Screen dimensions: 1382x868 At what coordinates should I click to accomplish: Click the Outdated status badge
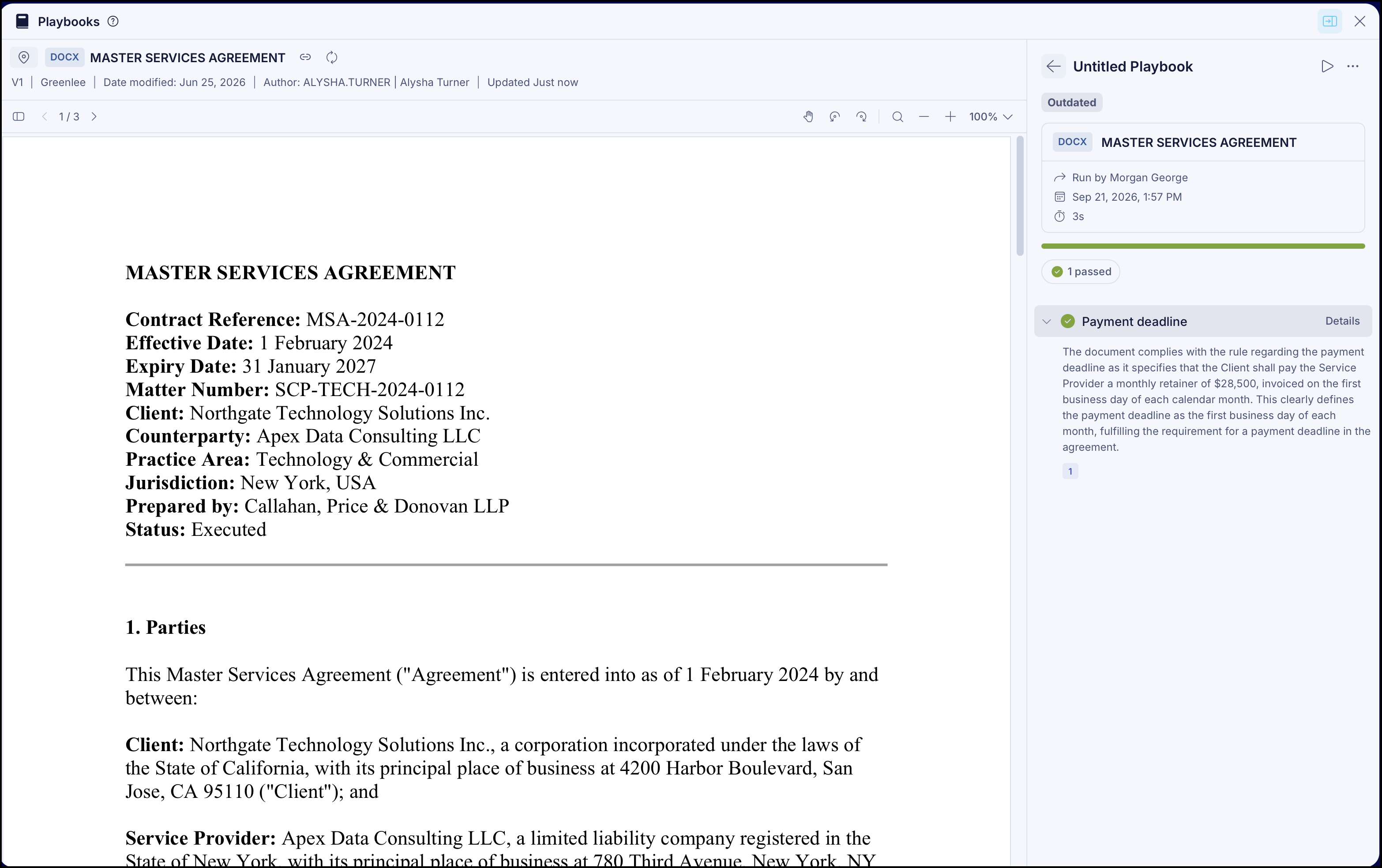tap(1071, 103)
